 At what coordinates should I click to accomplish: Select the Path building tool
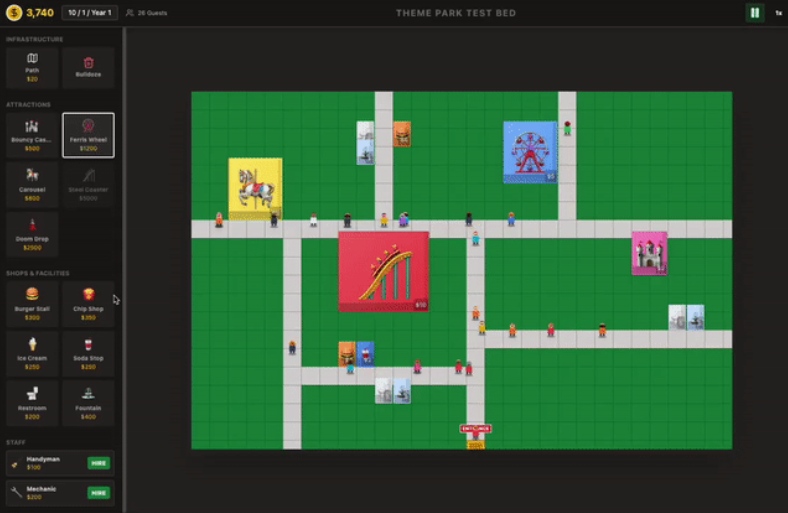click(x=32, y=67)
